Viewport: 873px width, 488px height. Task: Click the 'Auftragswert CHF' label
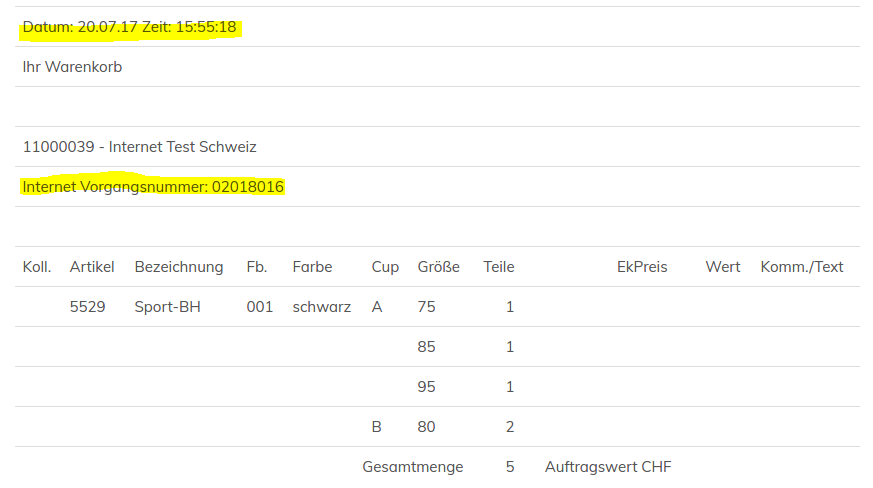608,467
